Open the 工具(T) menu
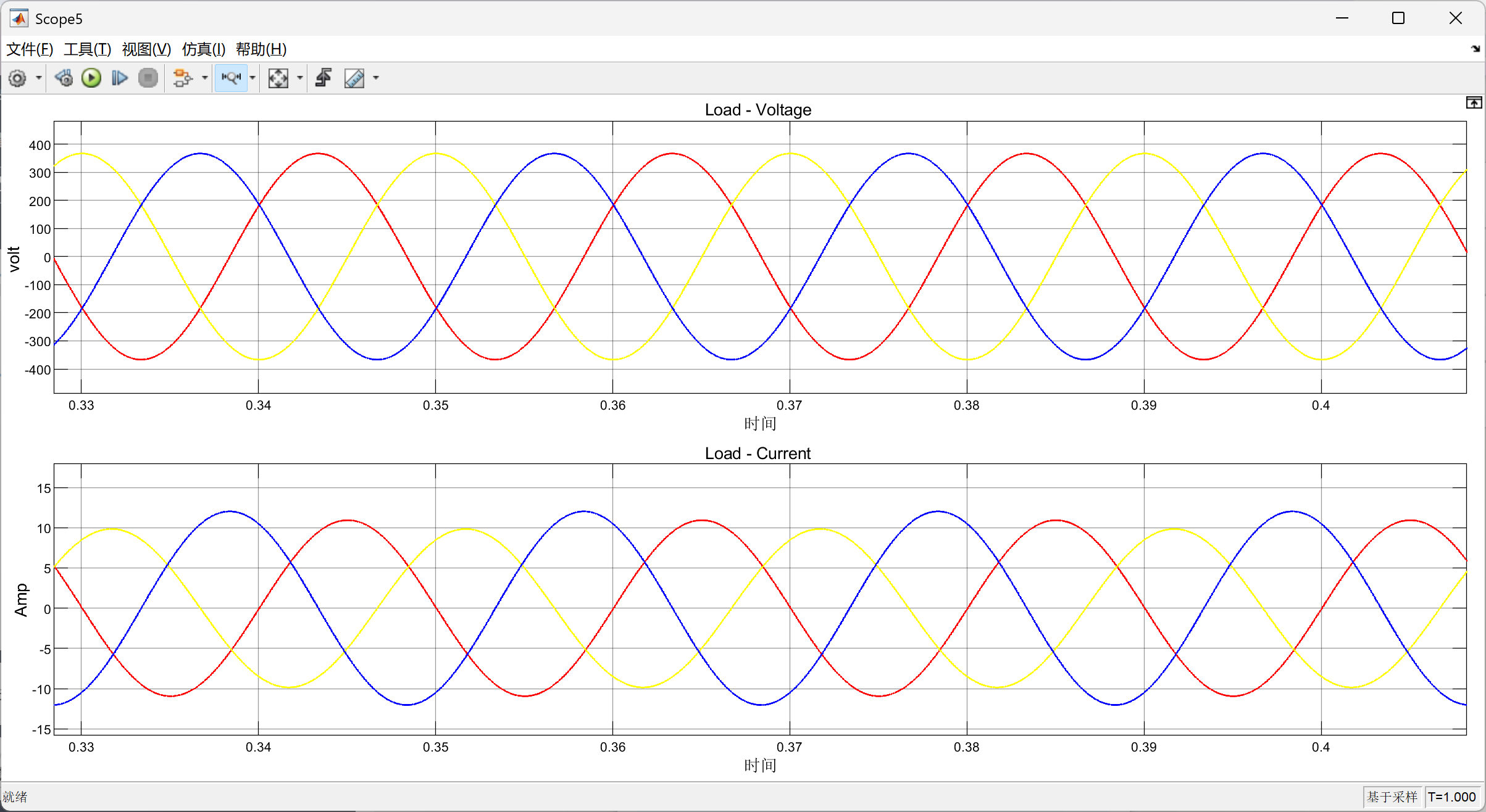The width and height of the screenshot is (1486, 812). point(88,49)
